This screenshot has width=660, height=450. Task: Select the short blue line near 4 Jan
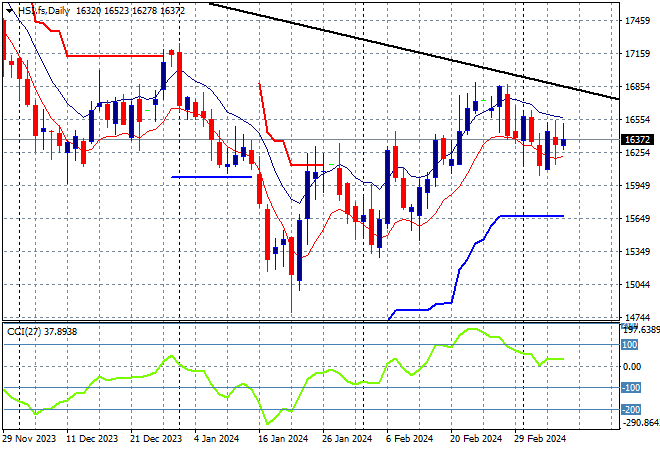[211, 177]
